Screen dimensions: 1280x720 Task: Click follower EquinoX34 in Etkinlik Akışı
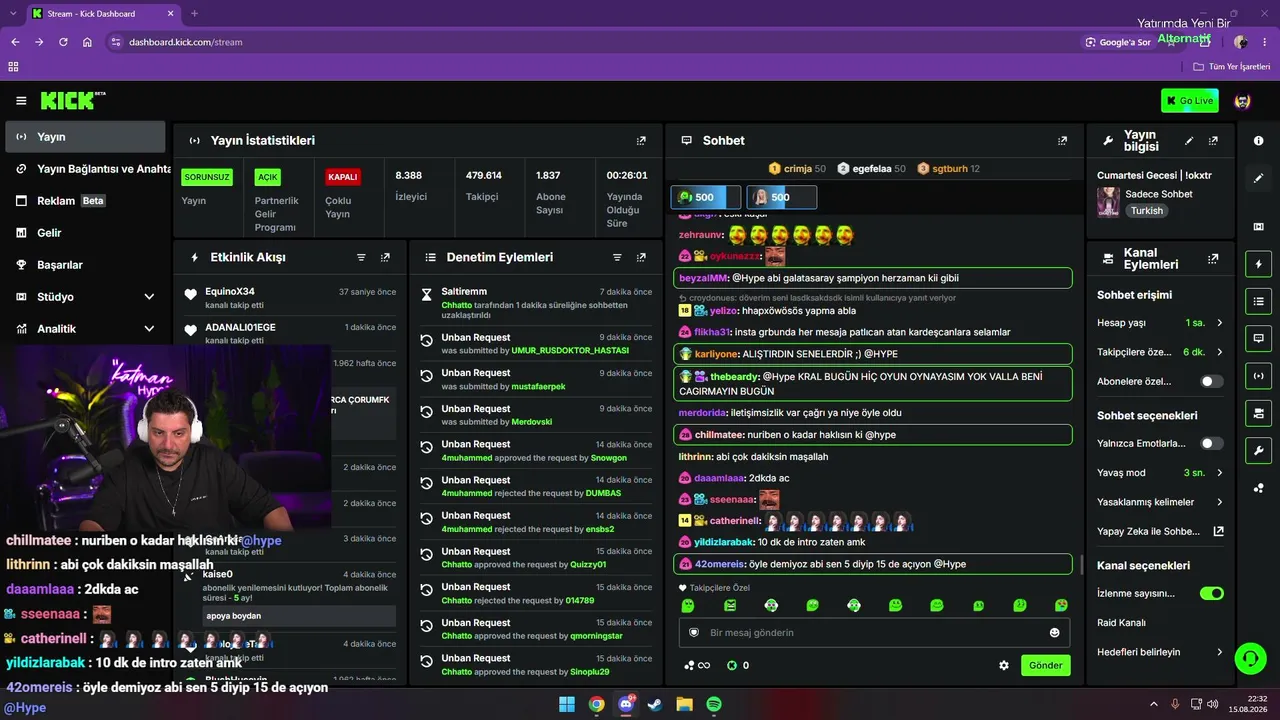tap(230, 292)
